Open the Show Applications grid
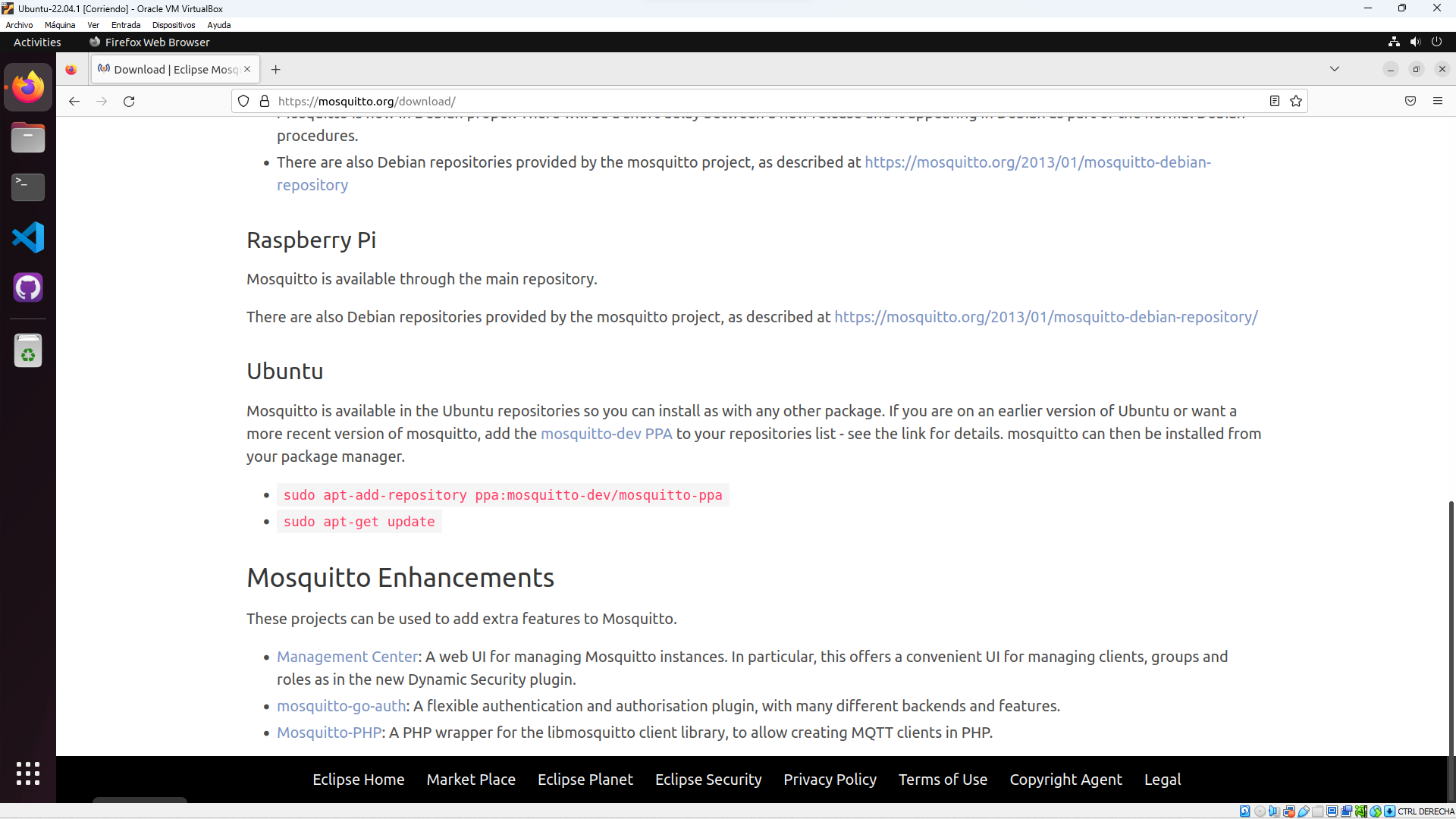 click(x=27, y=773)
